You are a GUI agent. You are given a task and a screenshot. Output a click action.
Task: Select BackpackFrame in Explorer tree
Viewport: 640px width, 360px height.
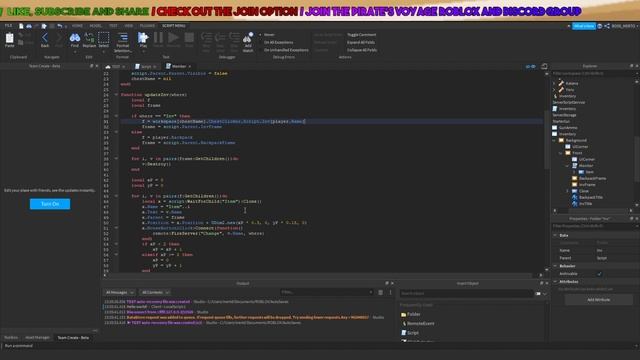[589, 178]
